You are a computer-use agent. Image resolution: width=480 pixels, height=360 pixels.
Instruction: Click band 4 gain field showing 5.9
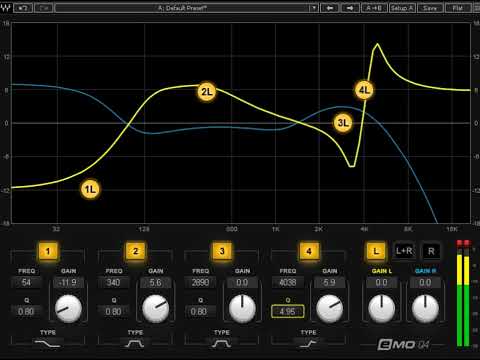[x=329, y=283]
